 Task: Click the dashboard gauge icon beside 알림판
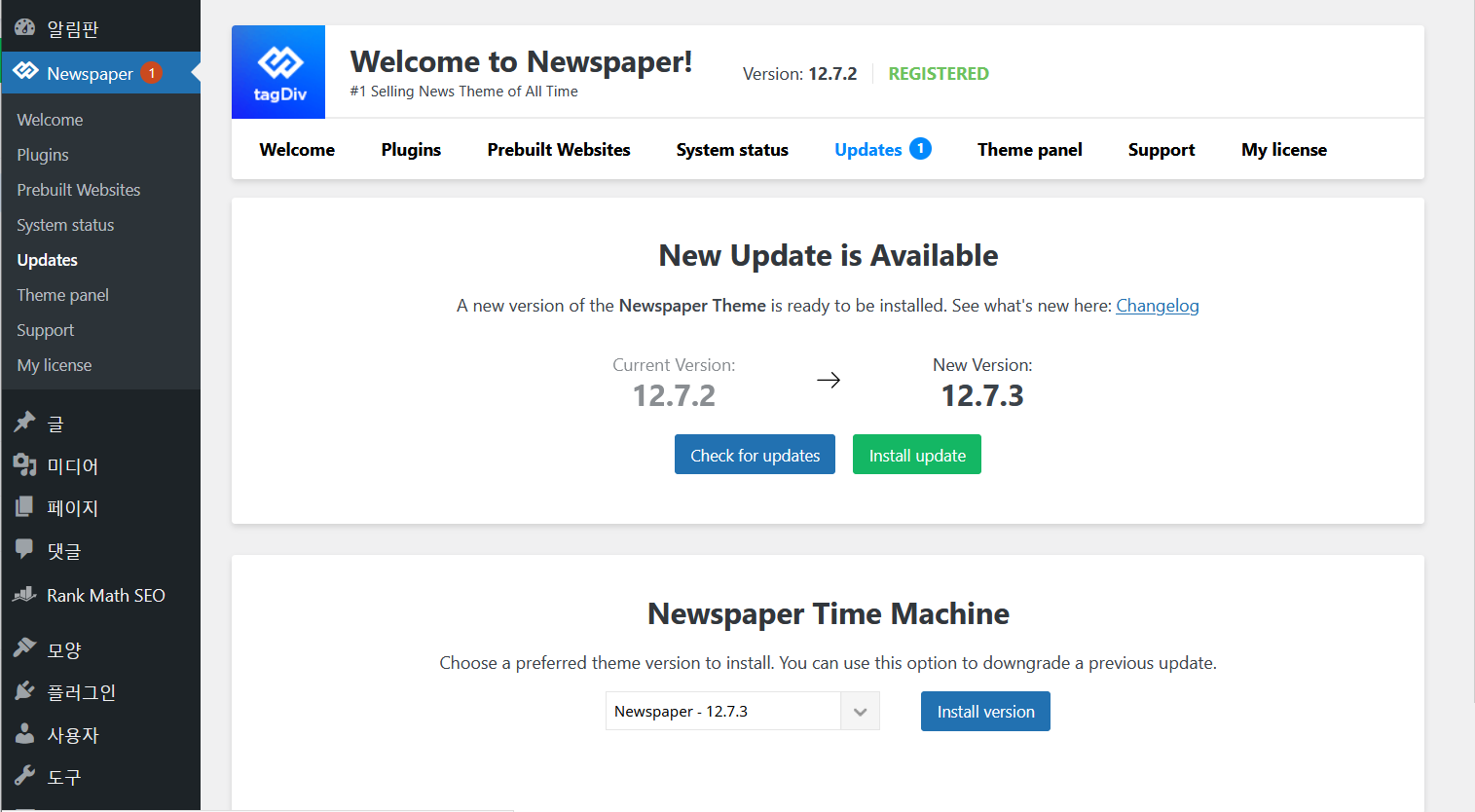(25, 28)
